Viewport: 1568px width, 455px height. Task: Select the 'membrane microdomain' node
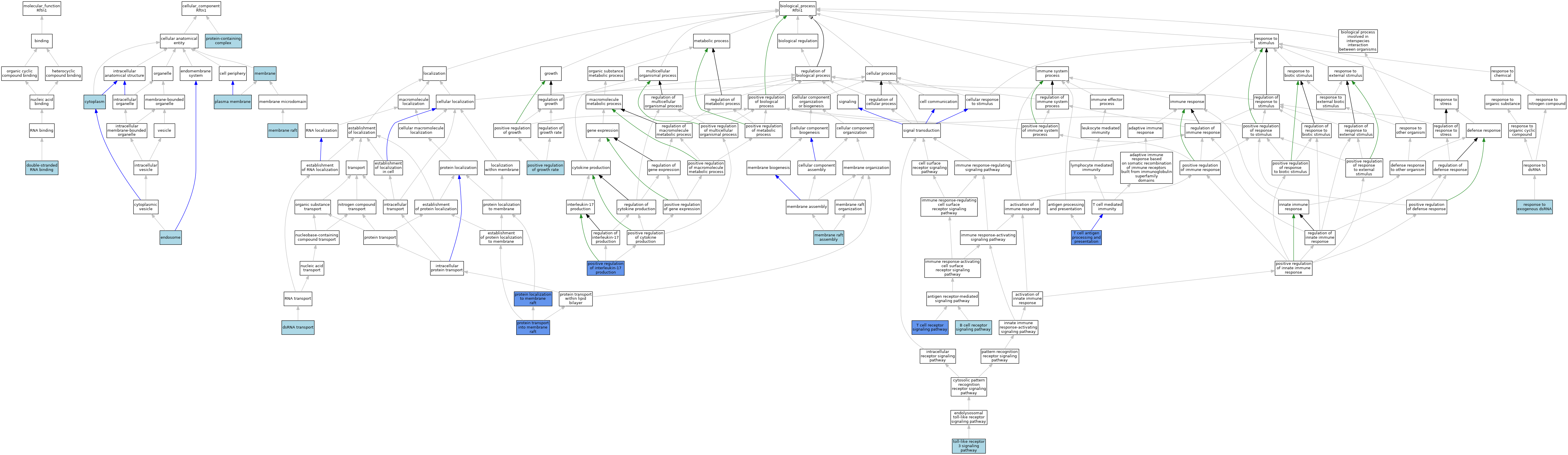click(283, 102)
